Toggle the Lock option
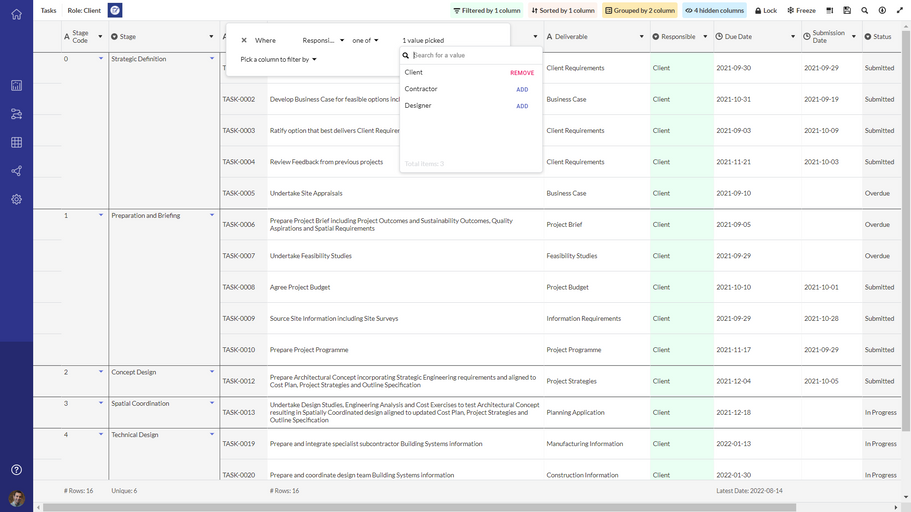Image resolution: width=911 pixels, height=512 pixels. pos(765,10)
